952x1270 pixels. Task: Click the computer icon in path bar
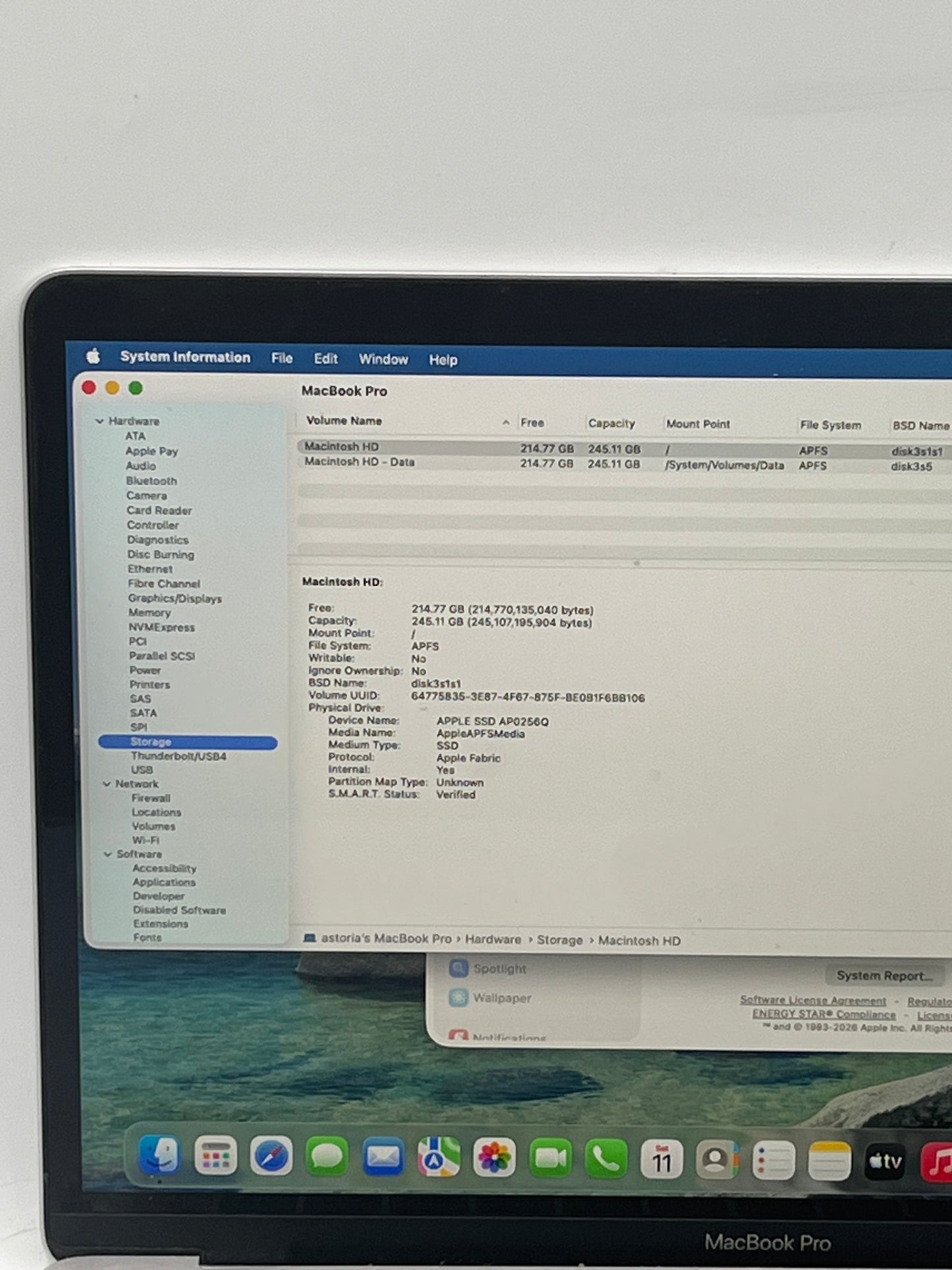(x=309, y=938)
